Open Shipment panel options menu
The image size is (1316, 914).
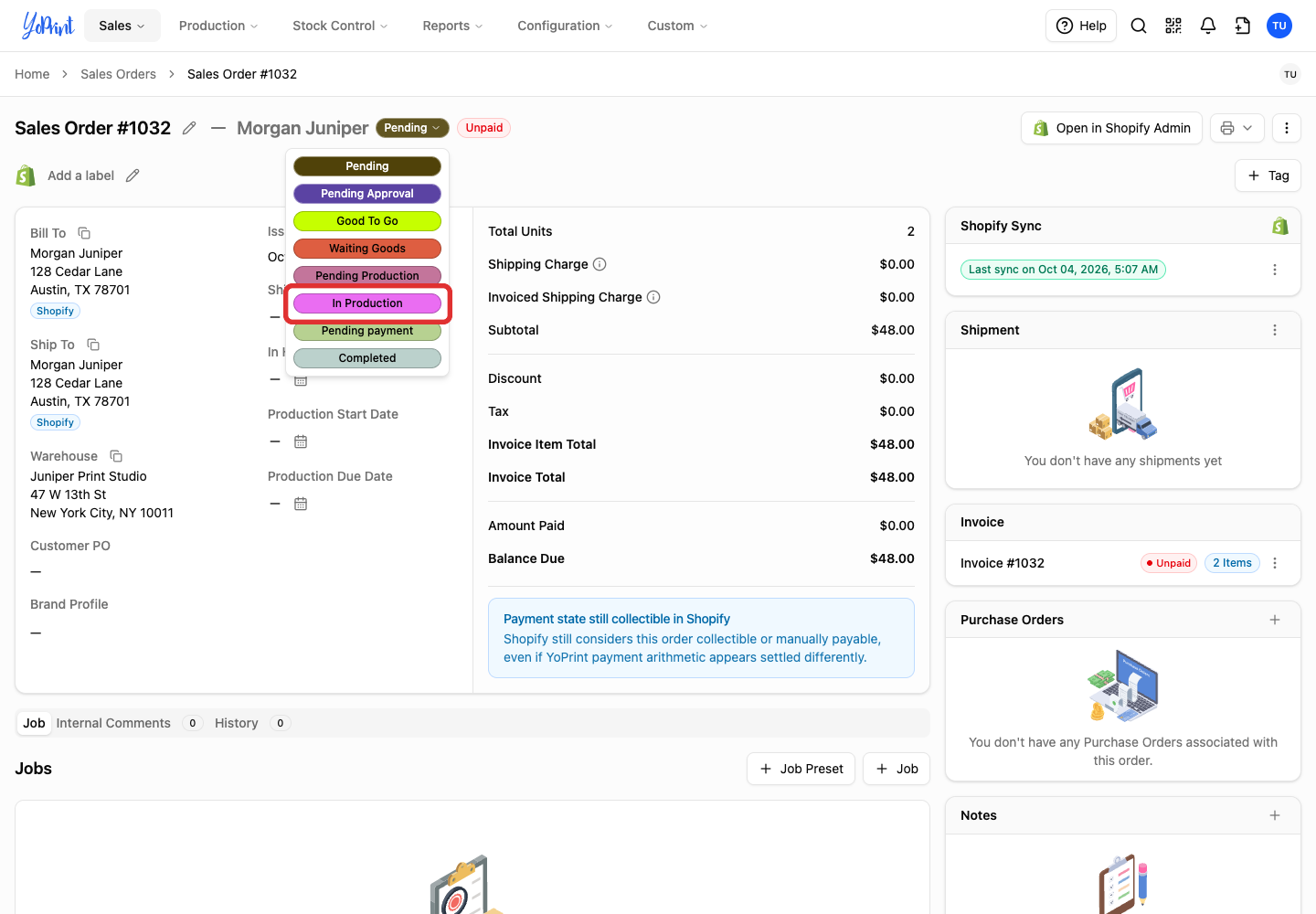click(x=1275, y=330)
